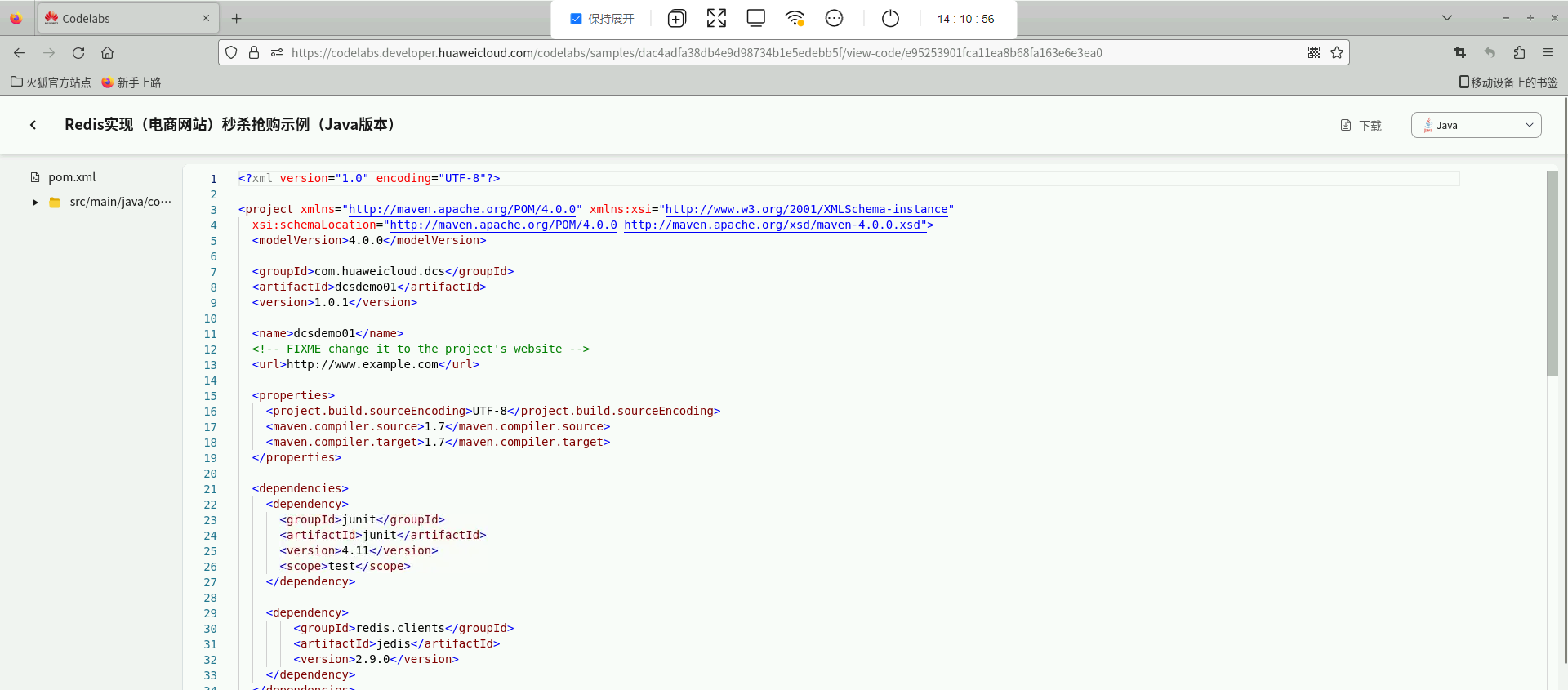Viewport: 1568px width, 690px height.
Task: Select pom.xml in the file tree
Action: pos(71,177)
